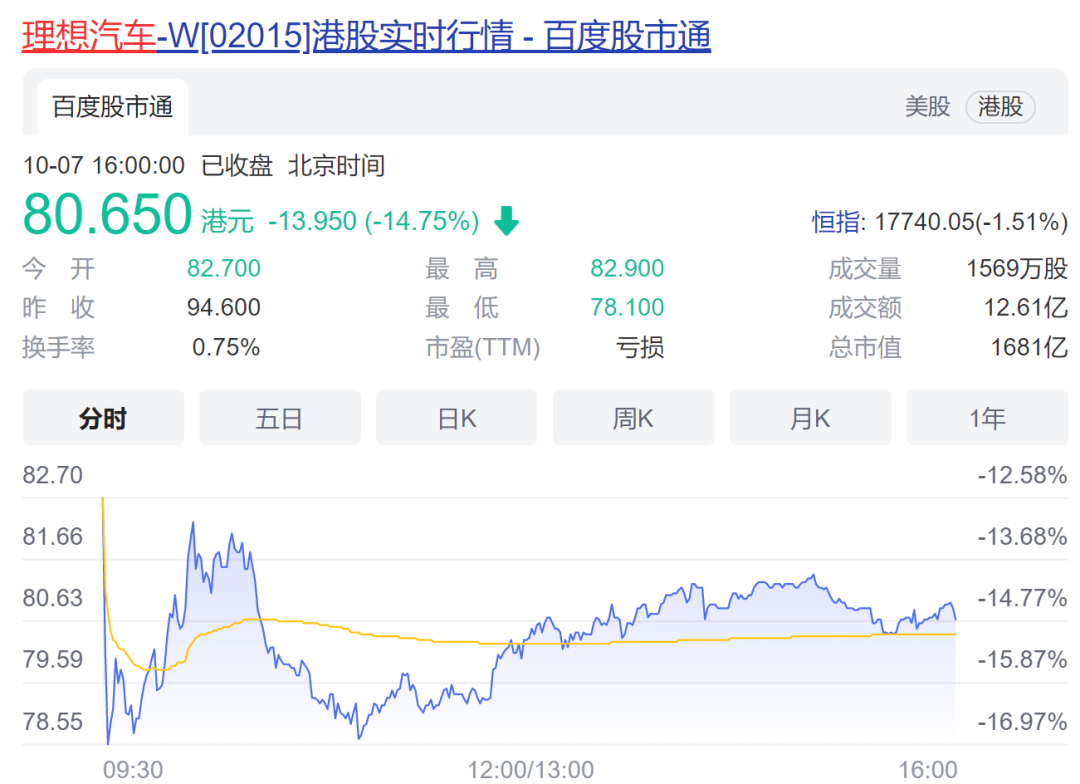Click the 换手率 value 0.75%
Screen dimensions: 1080x784
[226, 347]
